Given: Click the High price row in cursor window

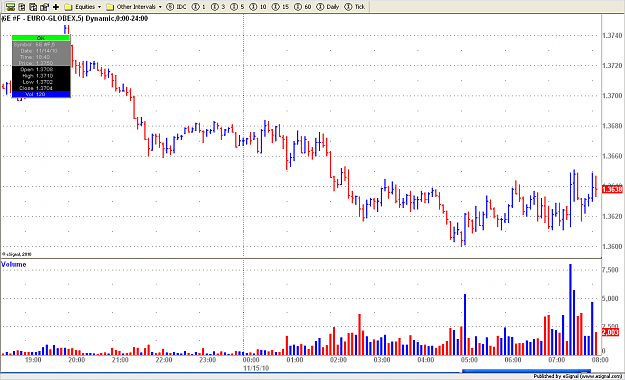Looking at the screenshot, I should pyautogui.click(x=41, y=76).
